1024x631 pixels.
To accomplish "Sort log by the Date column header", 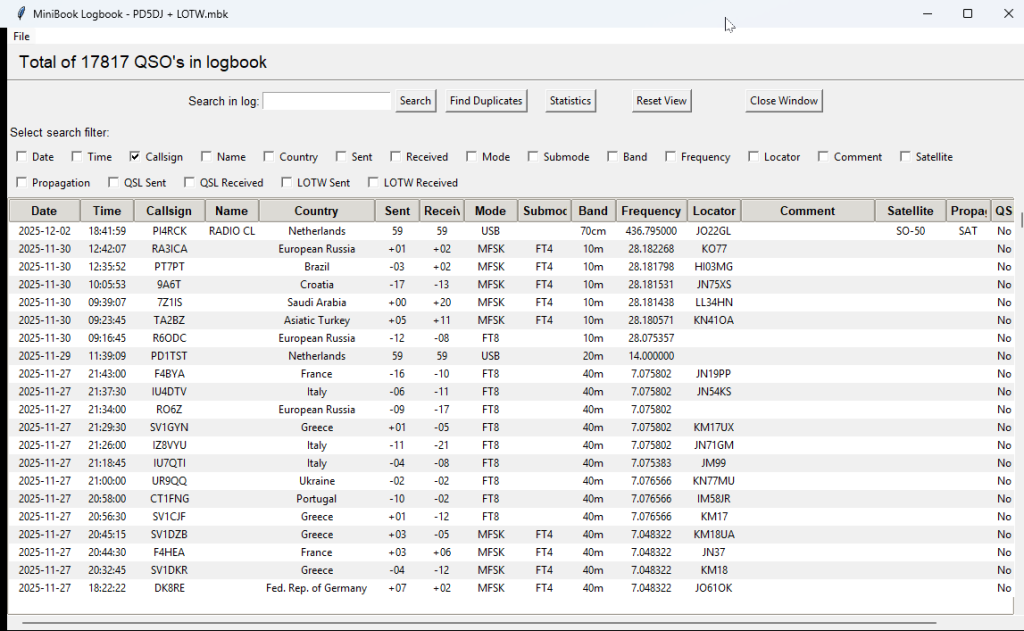I will point(44,211).
